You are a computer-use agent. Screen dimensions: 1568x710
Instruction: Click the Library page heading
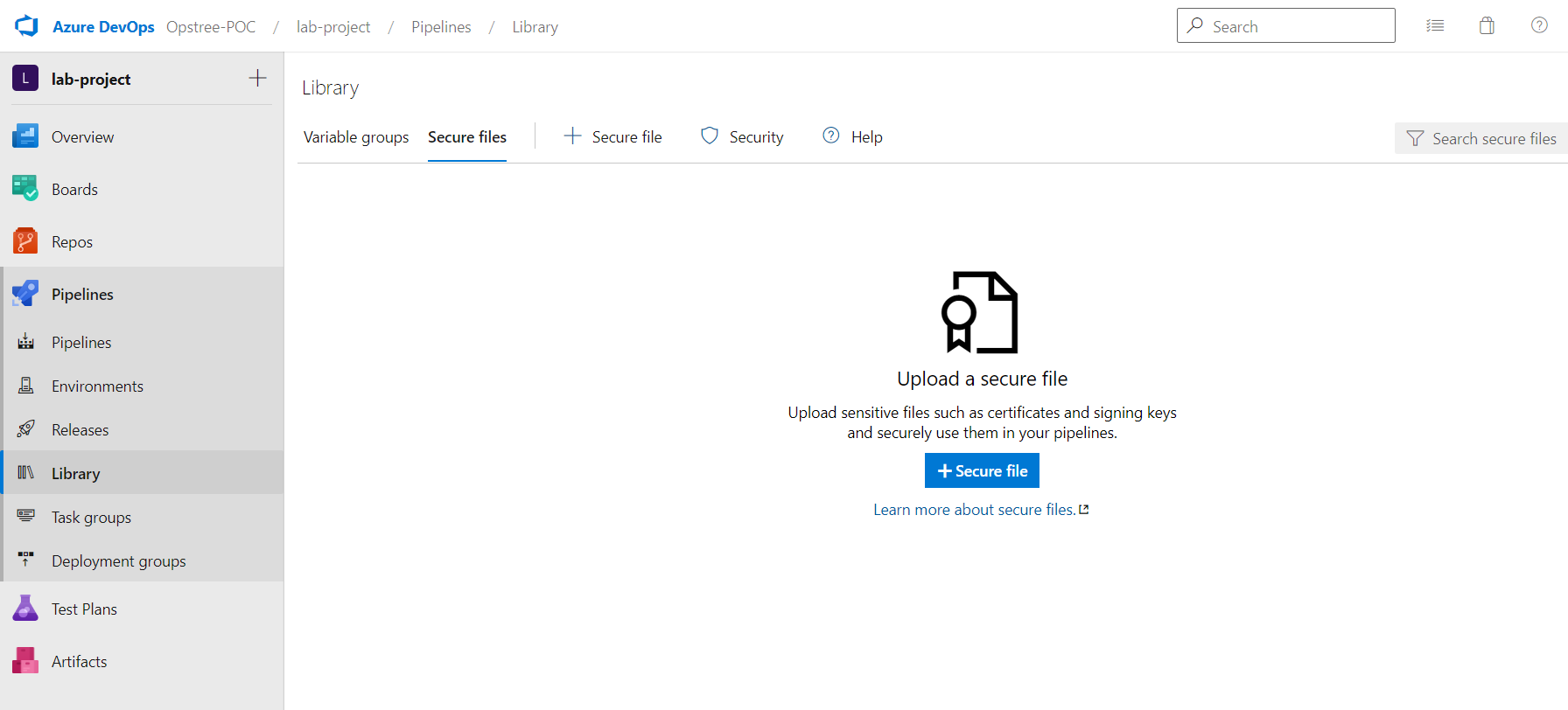click(x=330, y=87)
